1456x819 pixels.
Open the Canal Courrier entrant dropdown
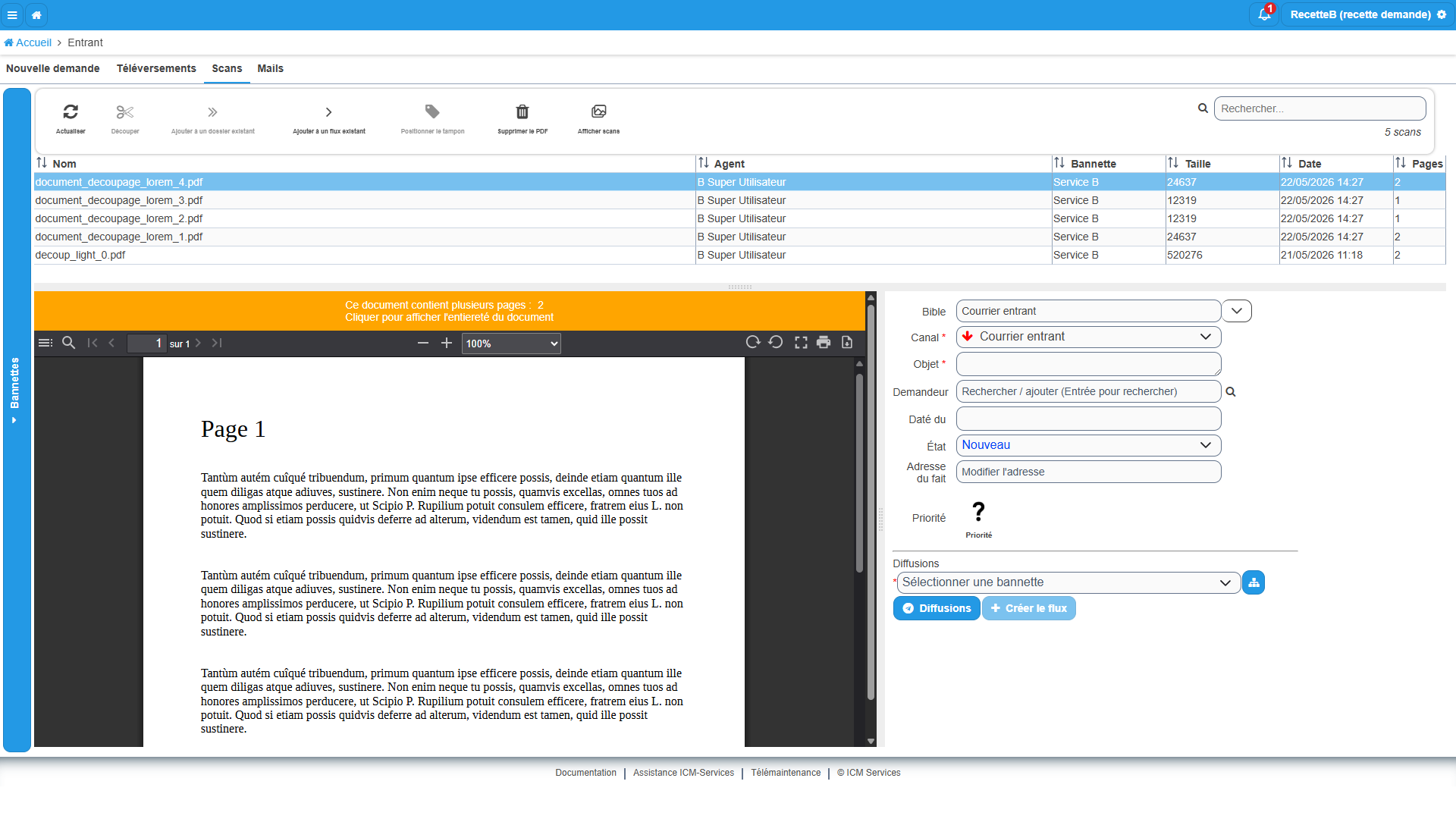[1088, 337]
